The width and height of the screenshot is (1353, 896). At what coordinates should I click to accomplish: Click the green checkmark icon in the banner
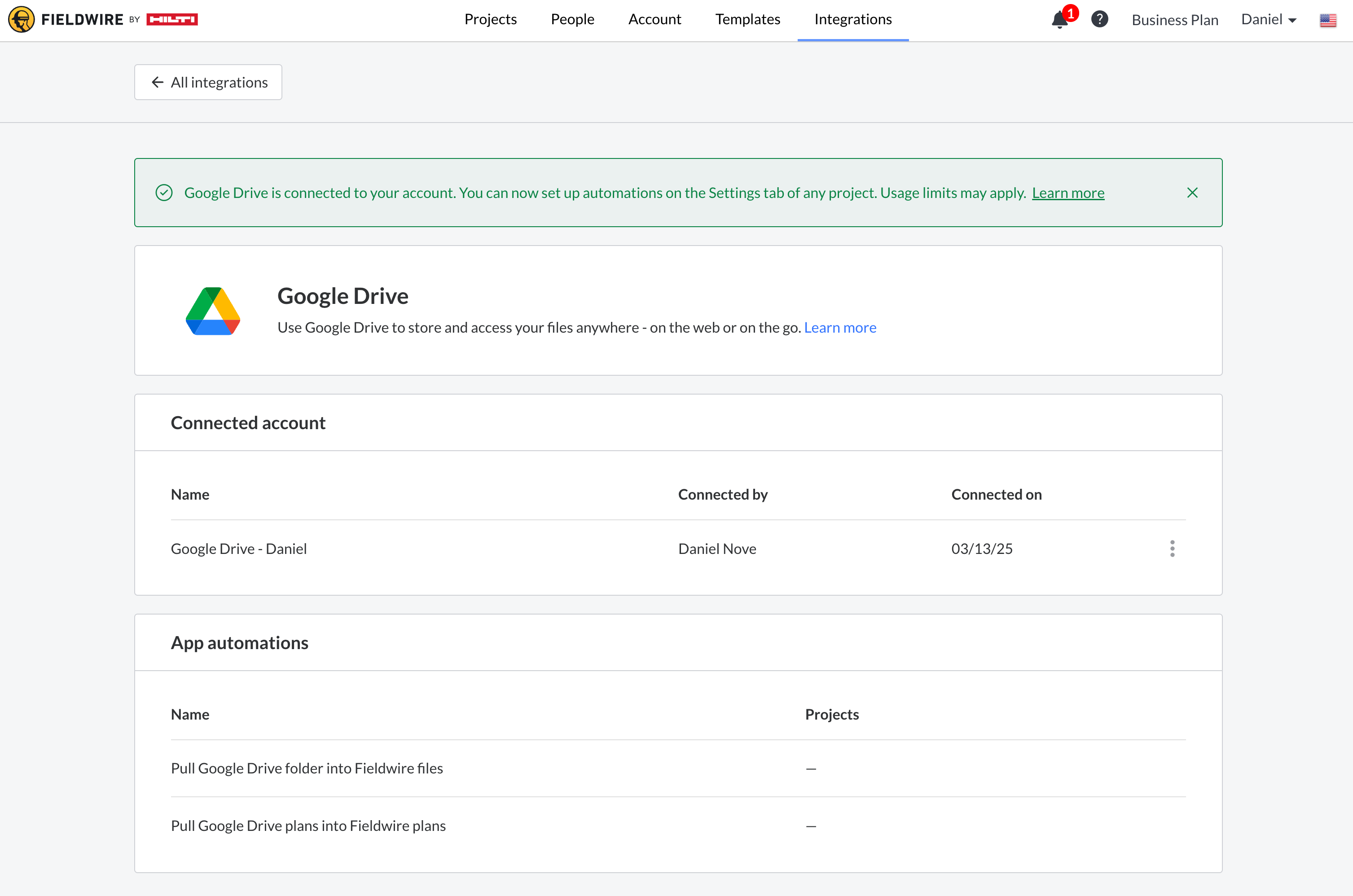click(x=164, y=193)
